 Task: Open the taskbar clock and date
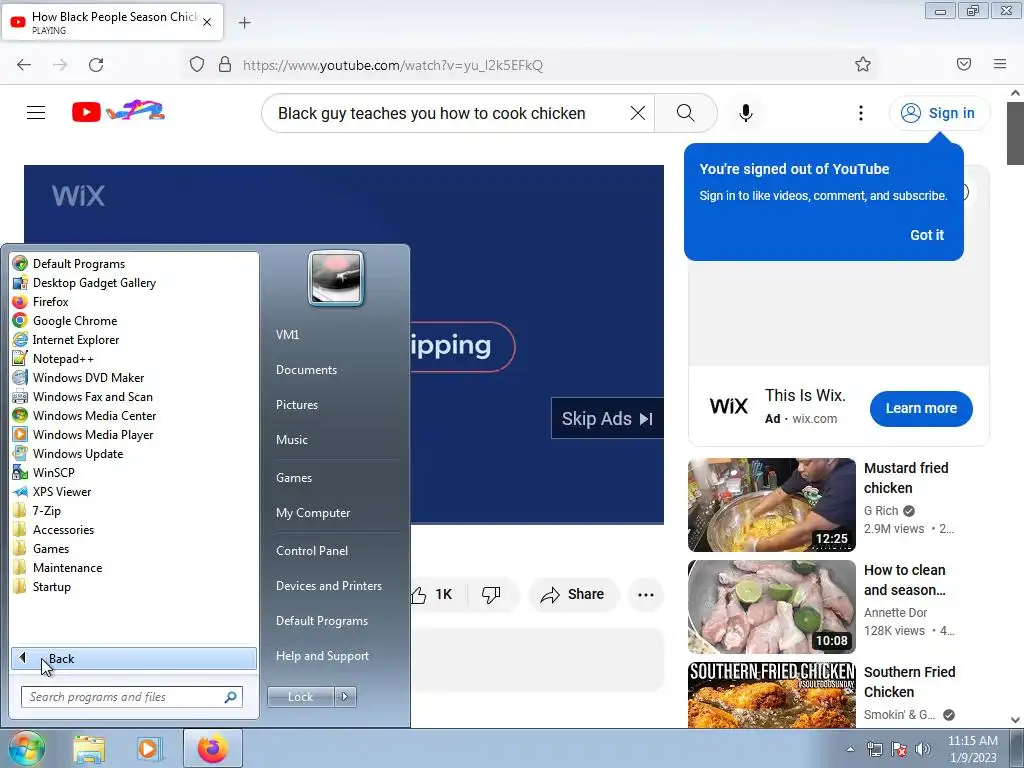972,749
